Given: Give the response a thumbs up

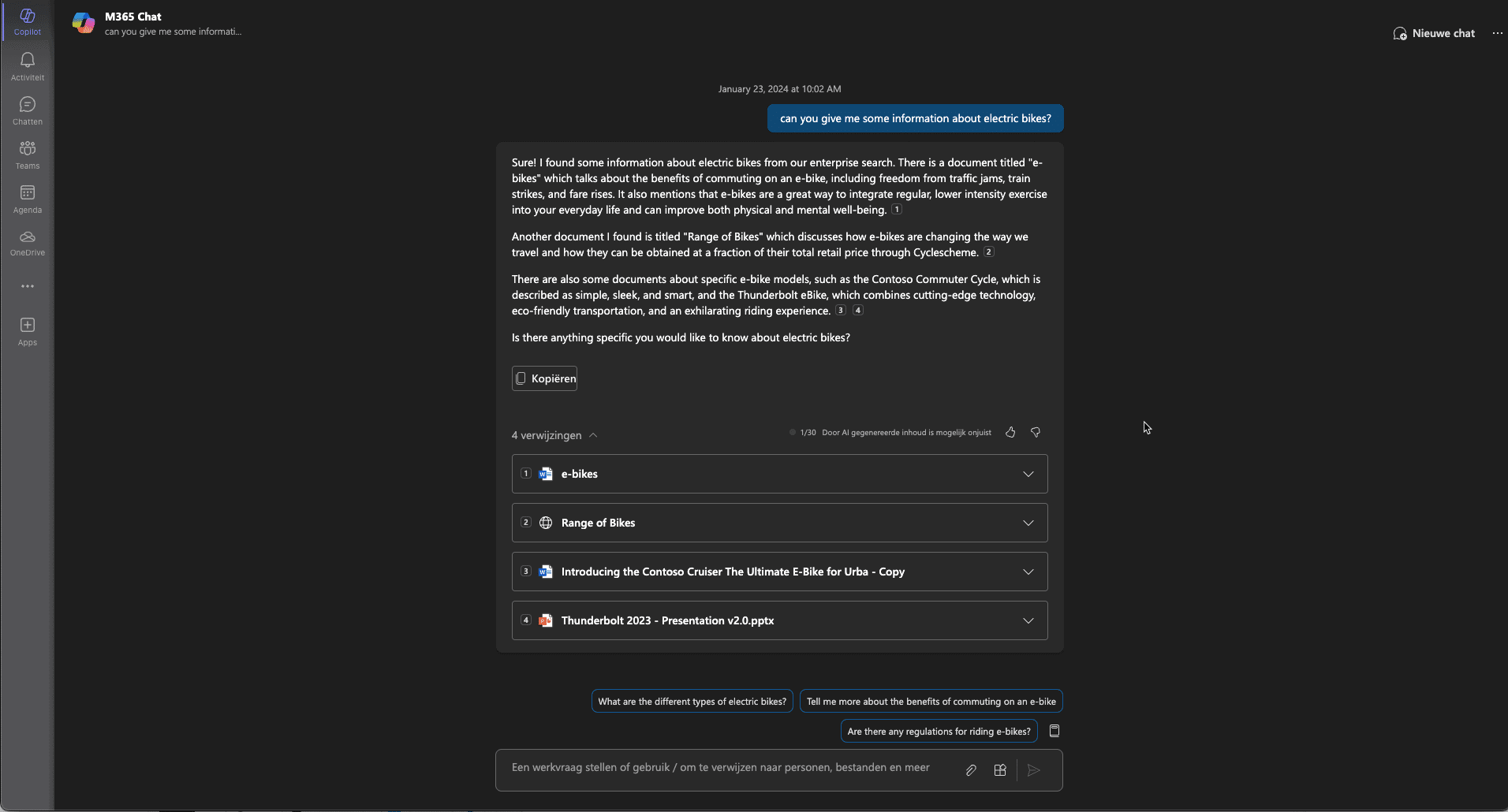Looking at the screenshot, I should (1010, 432).
